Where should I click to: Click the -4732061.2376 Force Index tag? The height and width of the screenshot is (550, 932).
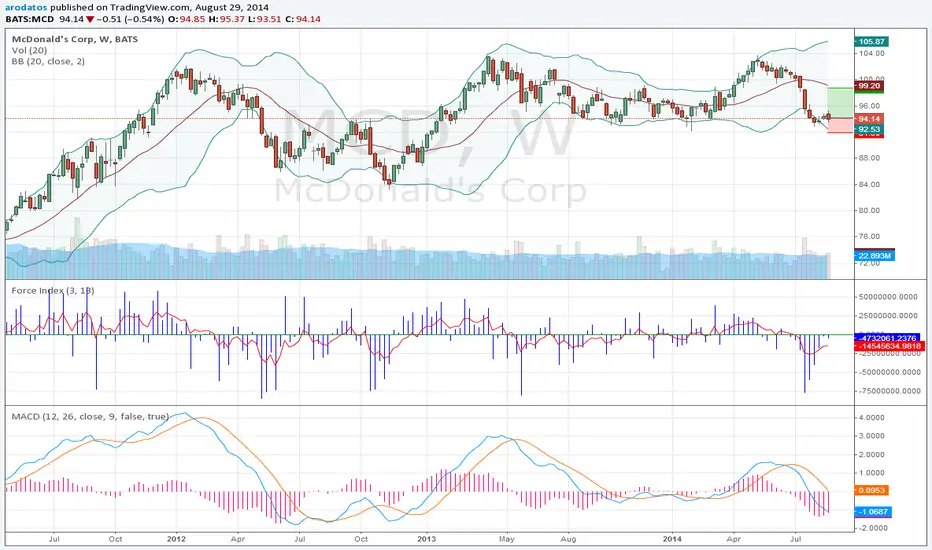pos(887,338)
